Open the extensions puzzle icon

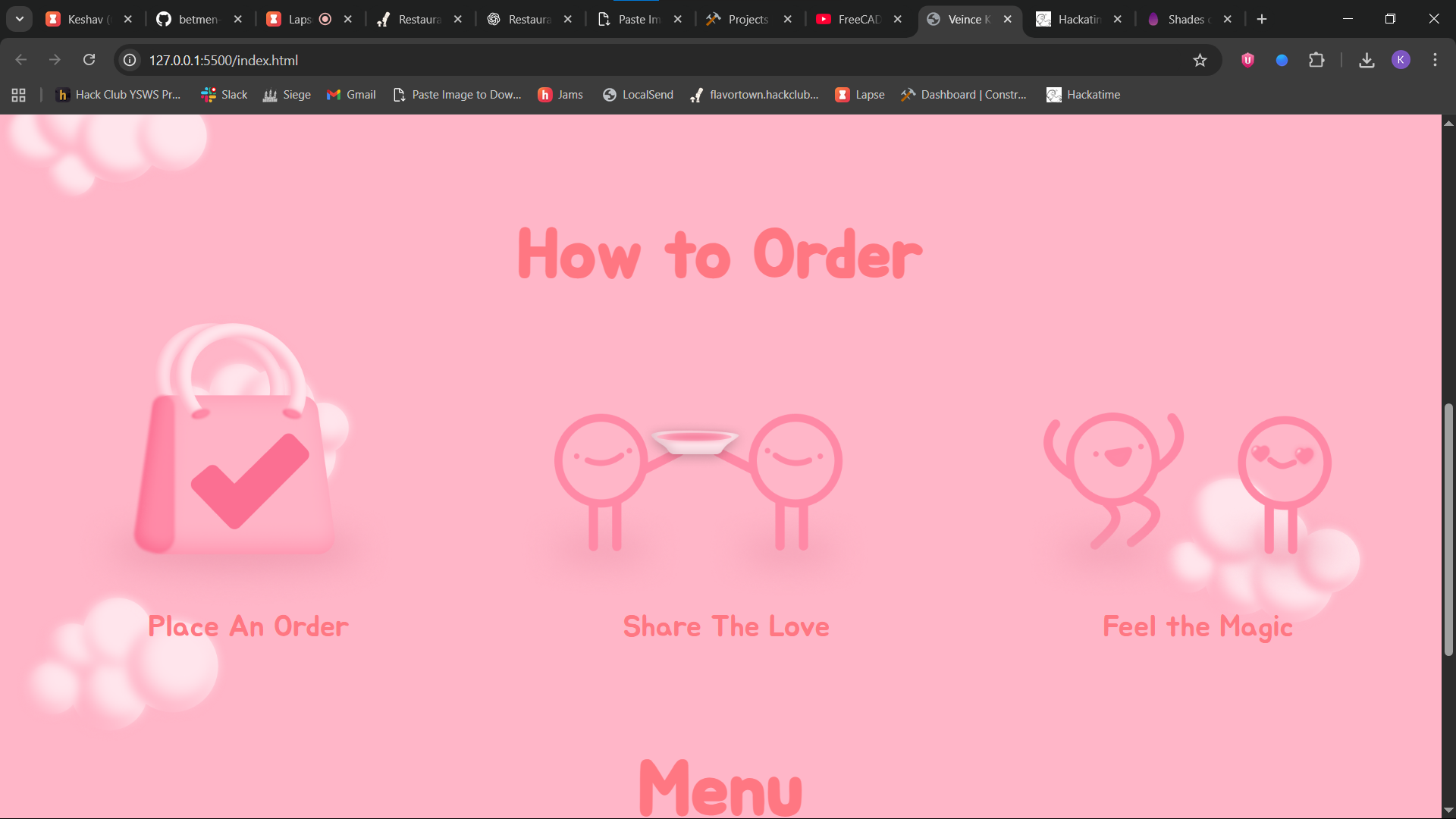(1316, 60)
